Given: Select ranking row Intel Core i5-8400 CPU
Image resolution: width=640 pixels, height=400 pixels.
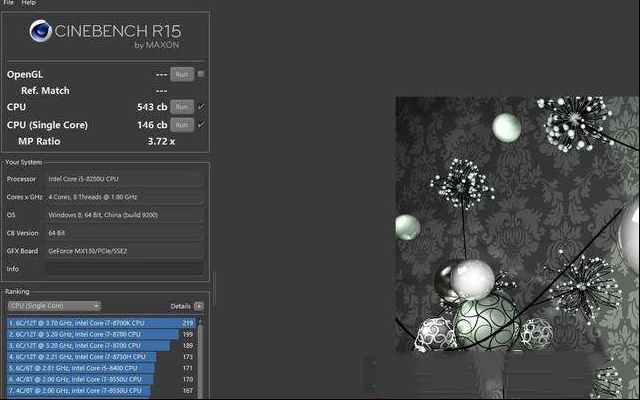Looking at the screenshot, I should (x=101, y=368).
